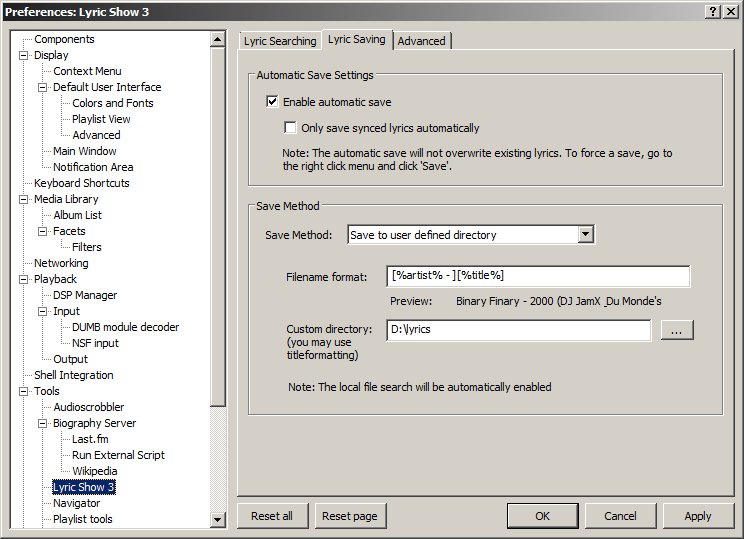The image size is (744, 539).
Task: Apply the preference changes
Action: [697, 516]
